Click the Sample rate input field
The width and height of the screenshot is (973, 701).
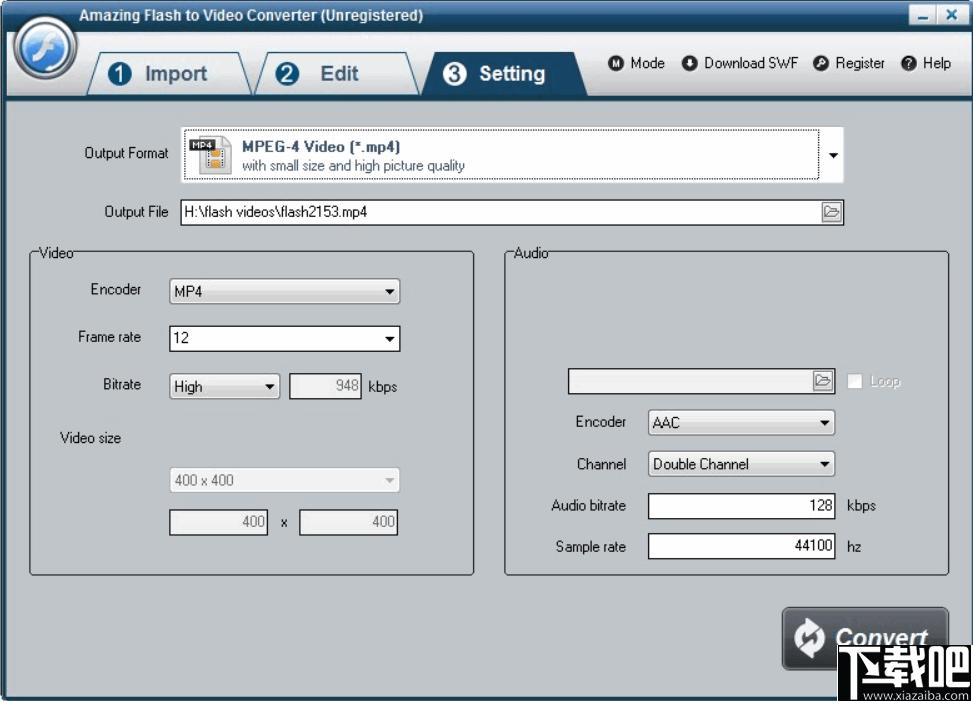click(742, 546)
